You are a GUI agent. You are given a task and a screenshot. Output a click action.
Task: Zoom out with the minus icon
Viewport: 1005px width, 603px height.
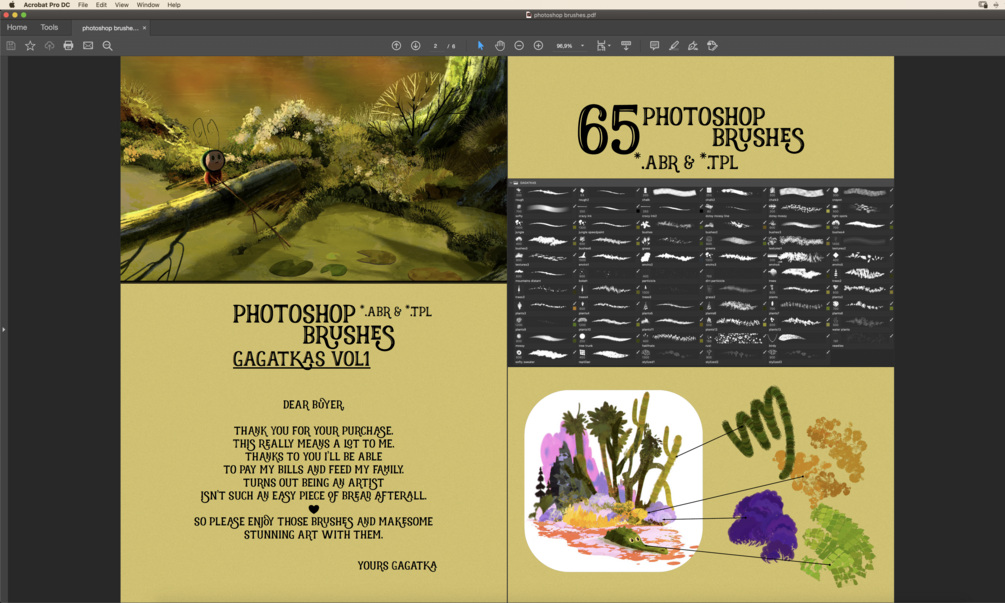pos(519,45)
